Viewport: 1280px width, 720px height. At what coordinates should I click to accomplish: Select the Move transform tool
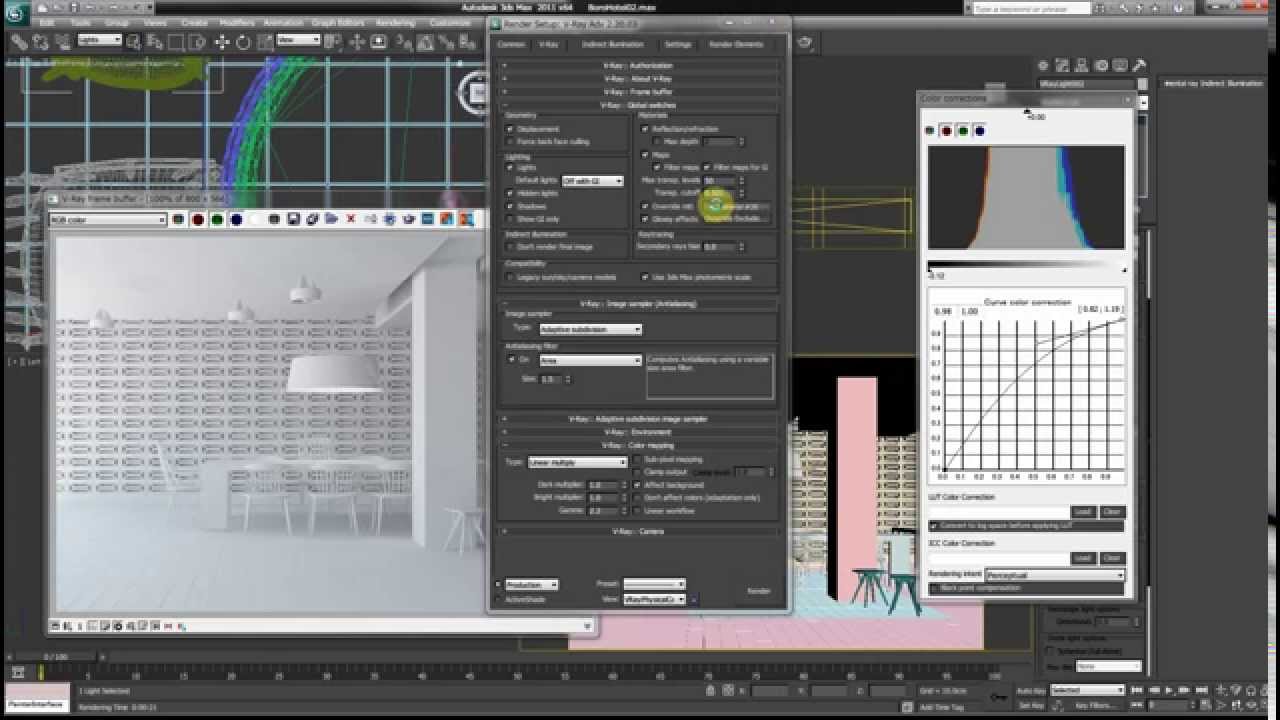(x=221, y=42)
